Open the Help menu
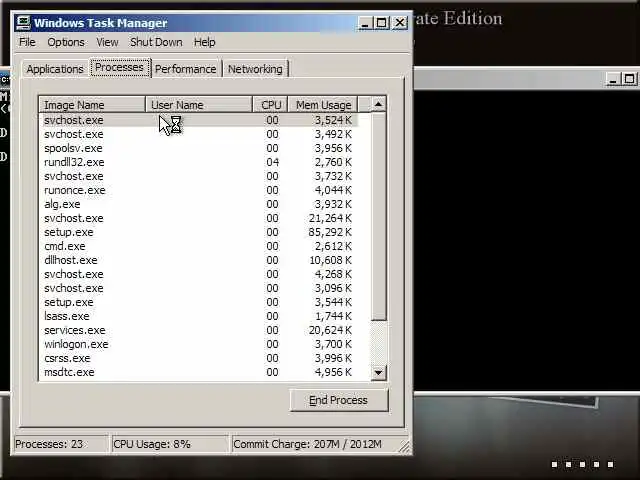The image size is (640, 480). click(204, 42)
